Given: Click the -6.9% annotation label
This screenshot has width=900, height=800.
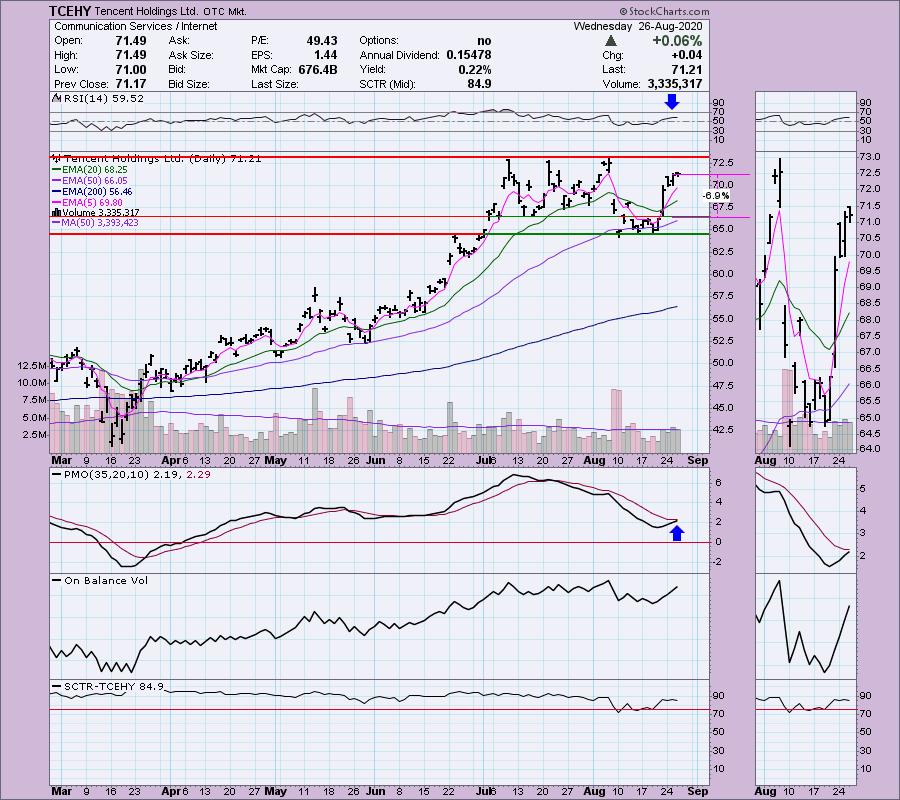Looking at the screenshot, I should click(717, 196).
